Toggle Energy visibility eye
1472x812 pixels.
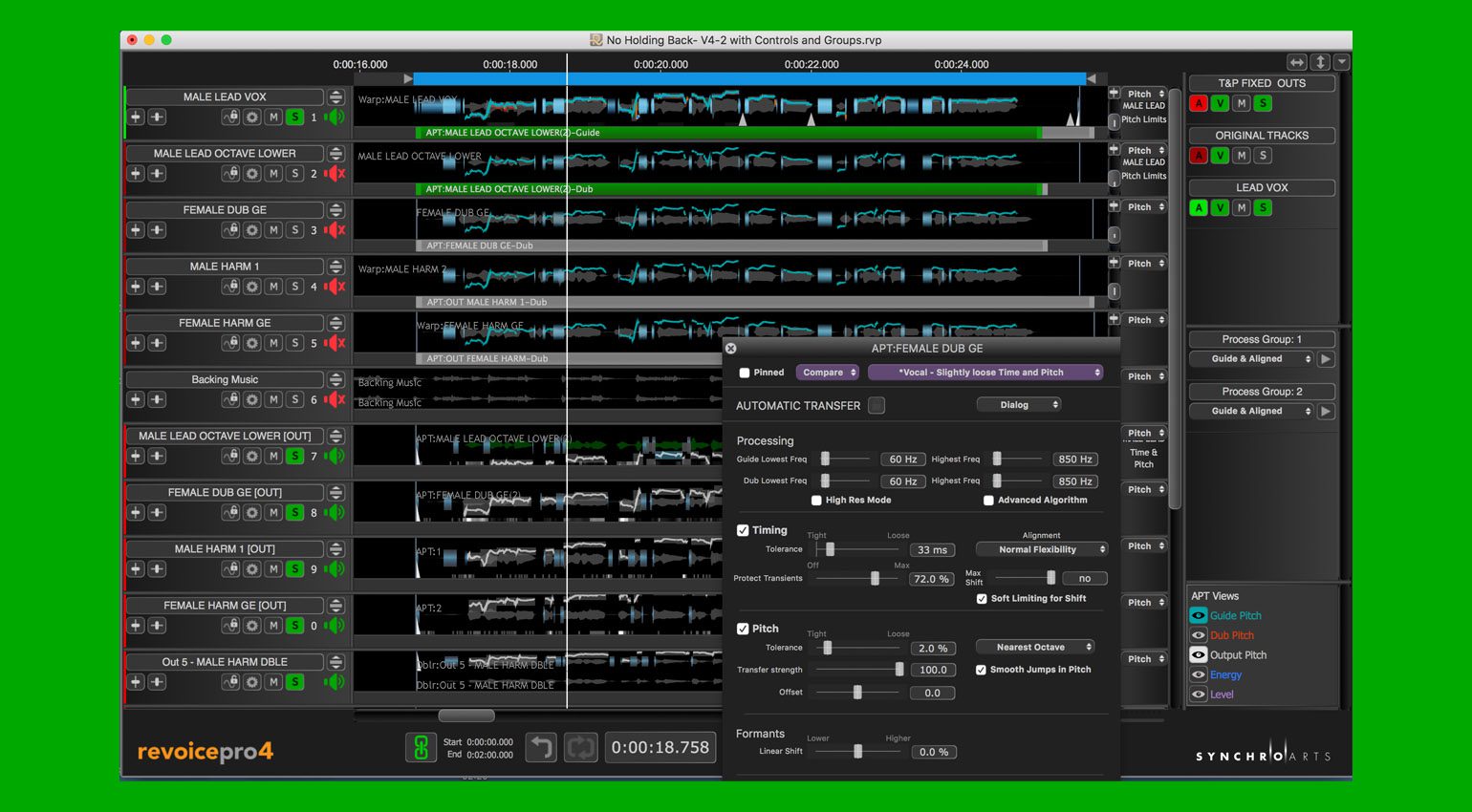[x=1198, y=674]
